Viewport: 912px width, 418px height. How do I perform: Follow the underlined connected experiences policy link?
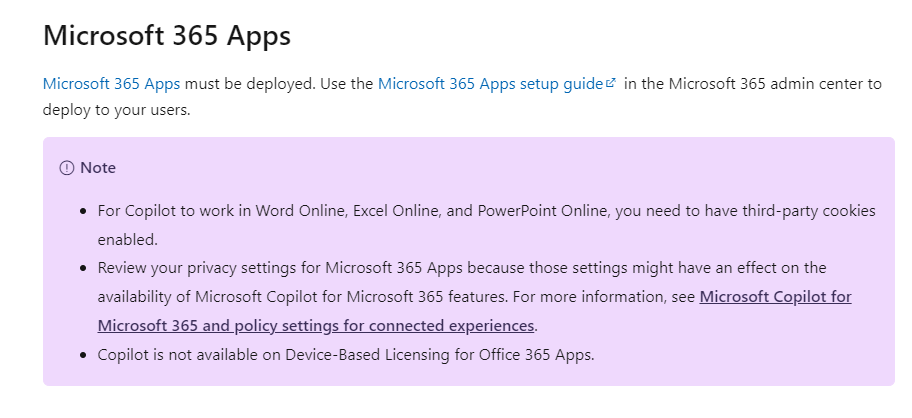(475, 311)
